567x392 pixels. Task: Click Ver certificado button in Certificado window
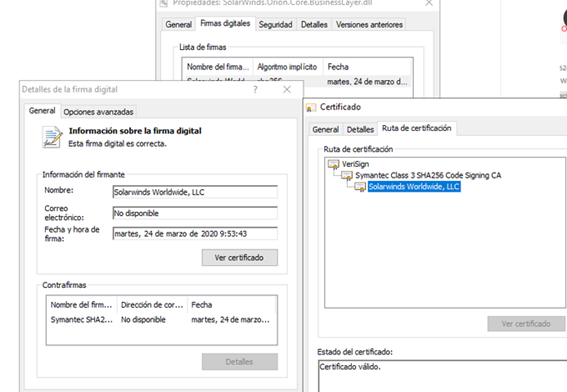coord(526,324)
